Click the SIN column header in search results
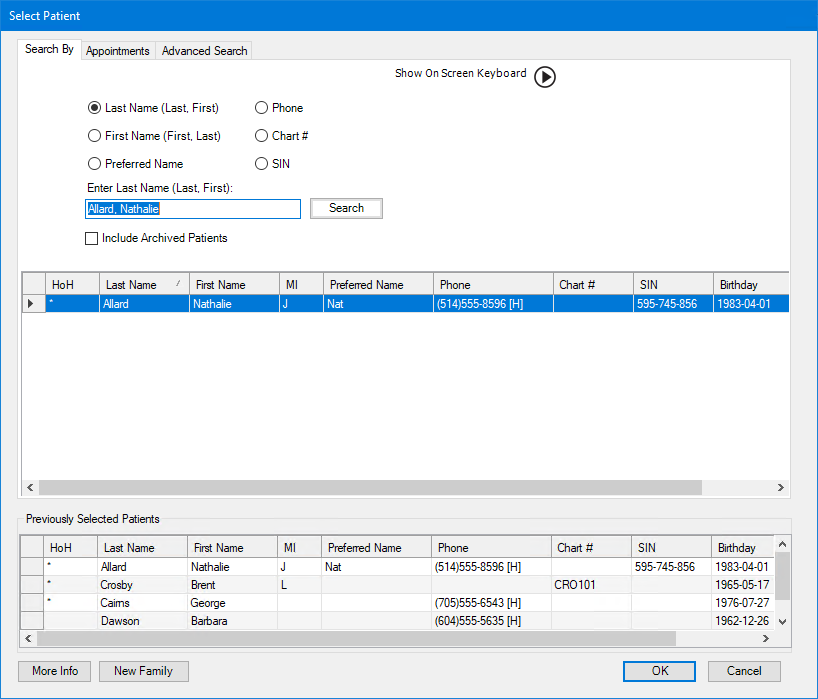This screenshot has height=699, width=818. [673, 285]
